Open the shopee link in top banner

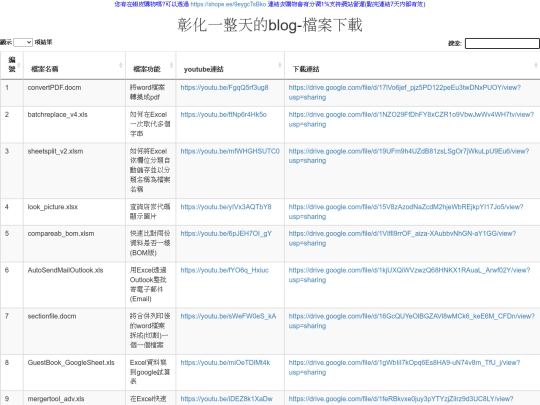(228, 4)
